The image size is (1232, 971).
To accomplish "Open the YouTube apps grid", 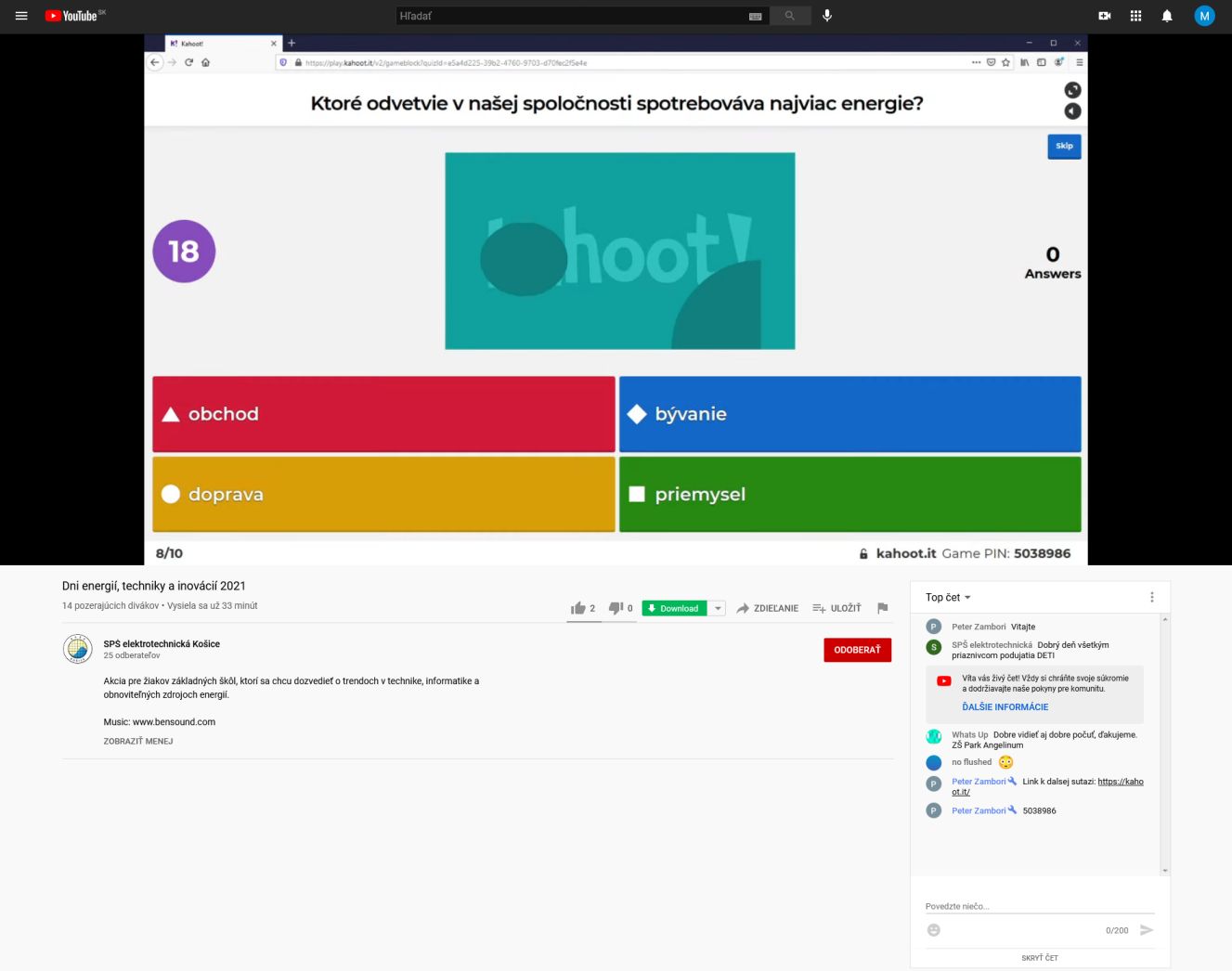I will coord(1135,16).
